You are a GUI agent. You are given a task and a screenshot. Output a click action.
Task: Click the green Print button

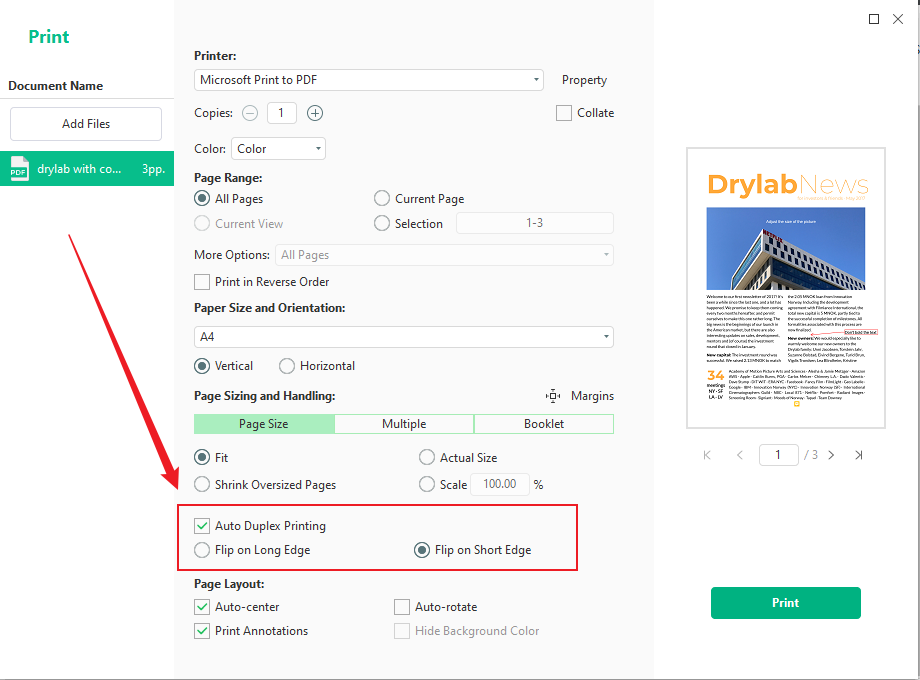point(785,603)
